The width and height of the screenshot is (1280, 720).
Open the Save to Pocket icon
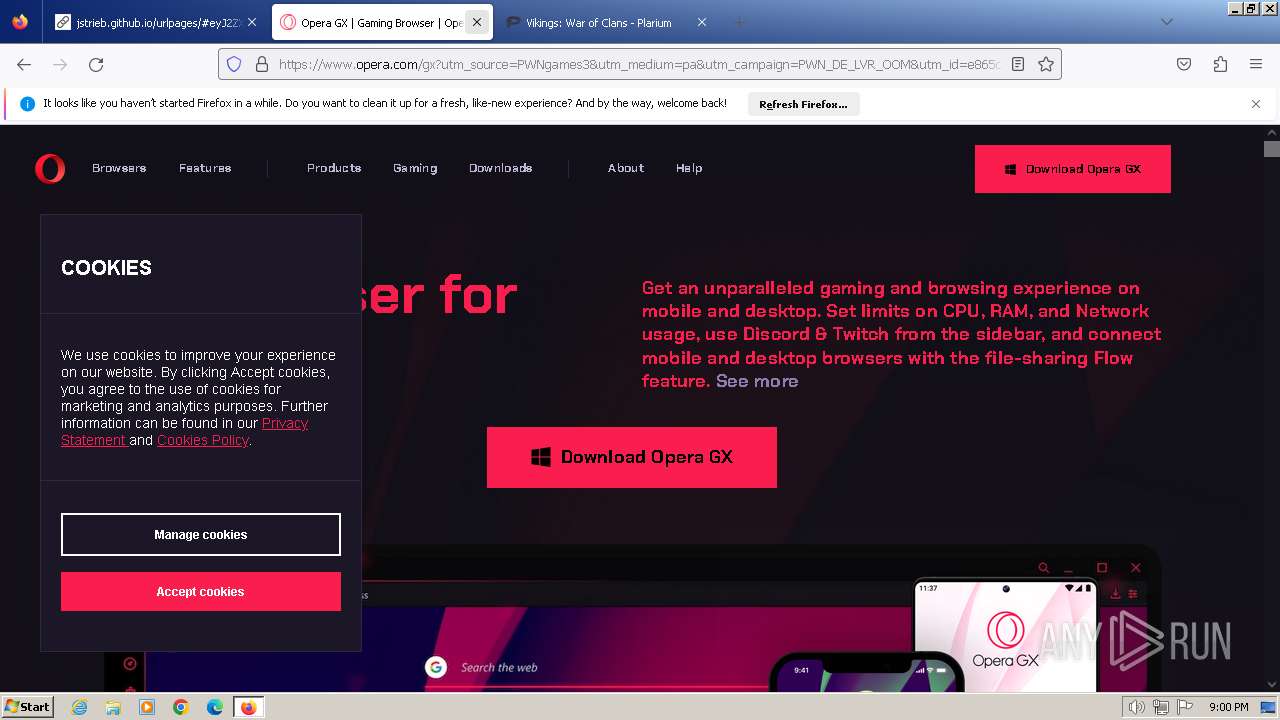pyautogui.click(x=1184, y=64)
